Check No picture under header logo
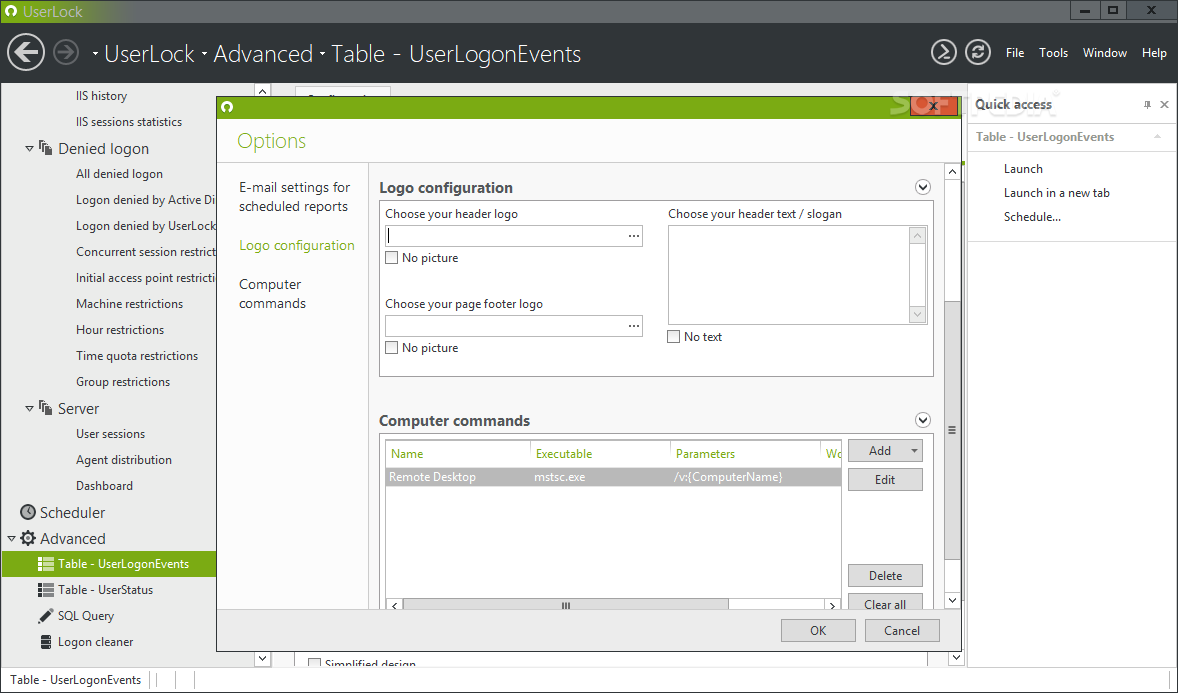The image size is (1178, 693). point(391,258)
